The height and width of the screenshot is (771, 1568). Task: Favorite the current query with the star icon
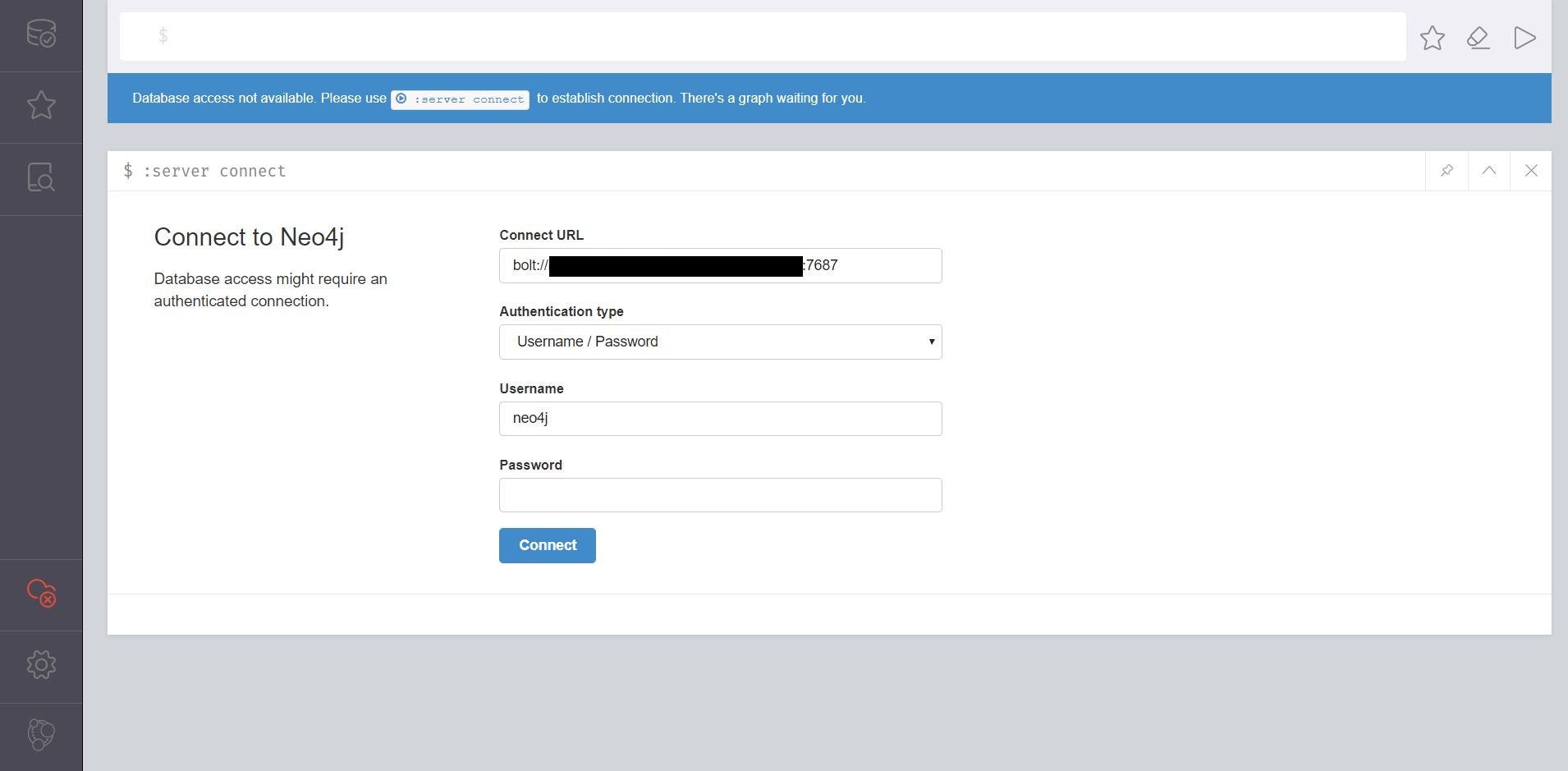click(1432, 37)
